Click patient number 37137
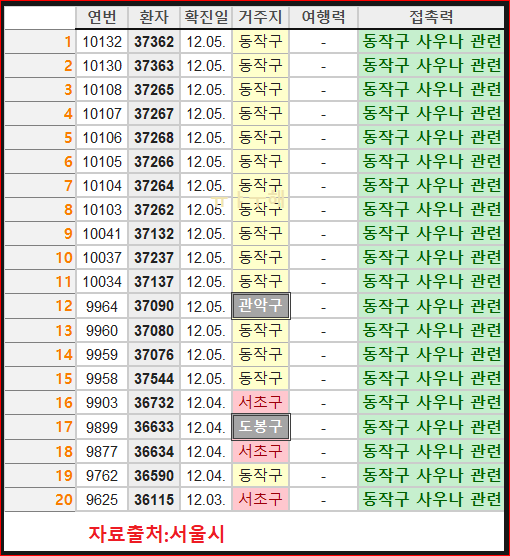Image resolution: width=510 pixels, height=556 pixels. pyautogui.click(x=154, y=282)
